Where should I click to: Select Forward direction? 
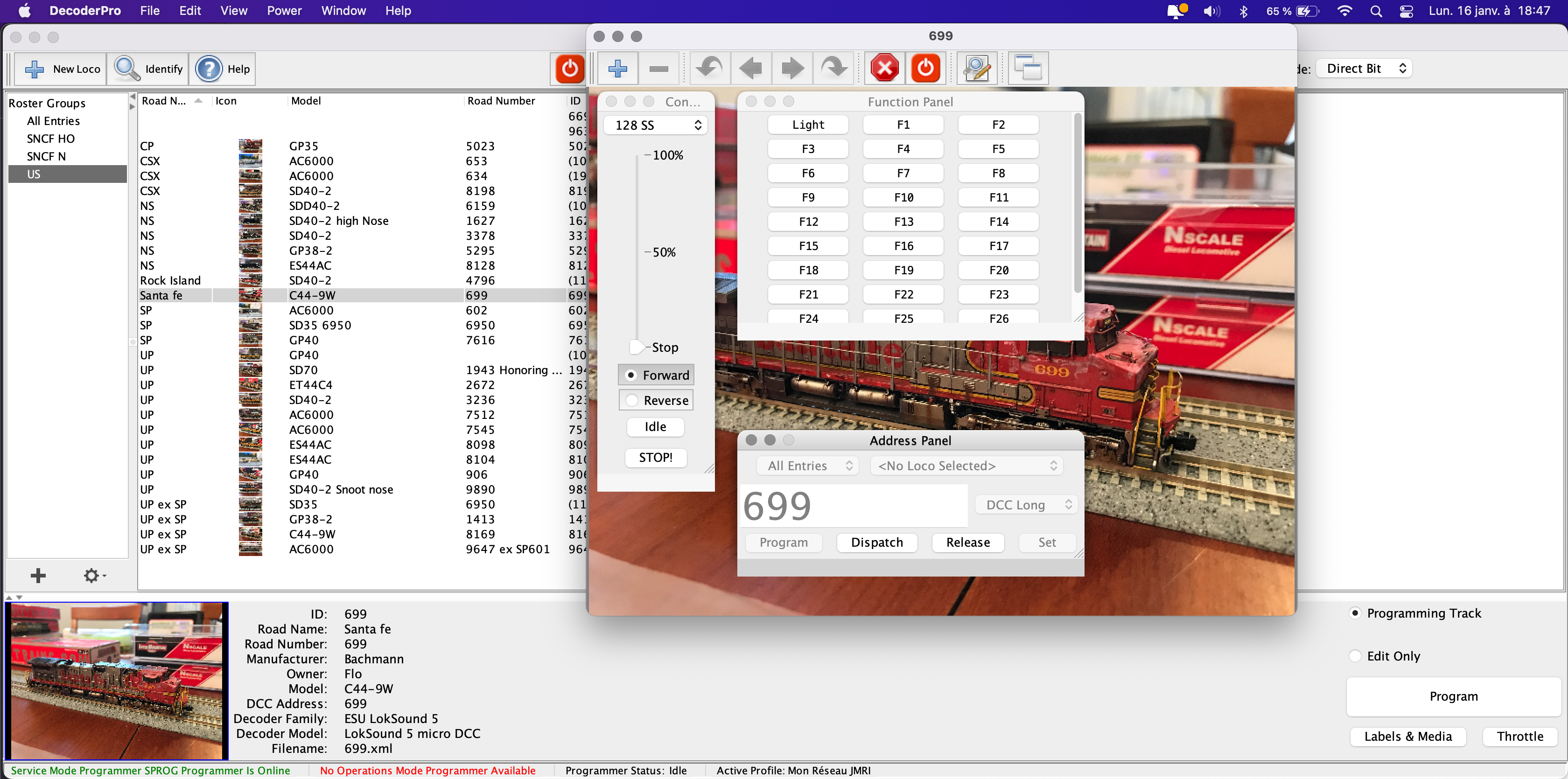coord(656,375)
